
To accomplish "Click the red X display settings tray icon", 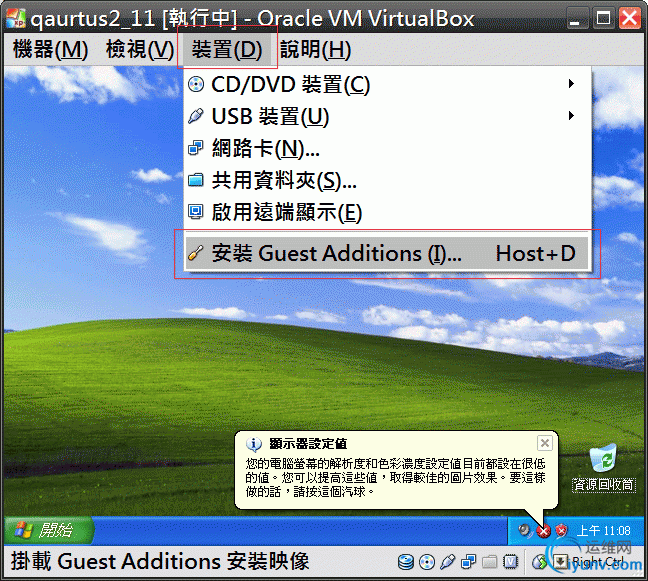I will (543, 531).
